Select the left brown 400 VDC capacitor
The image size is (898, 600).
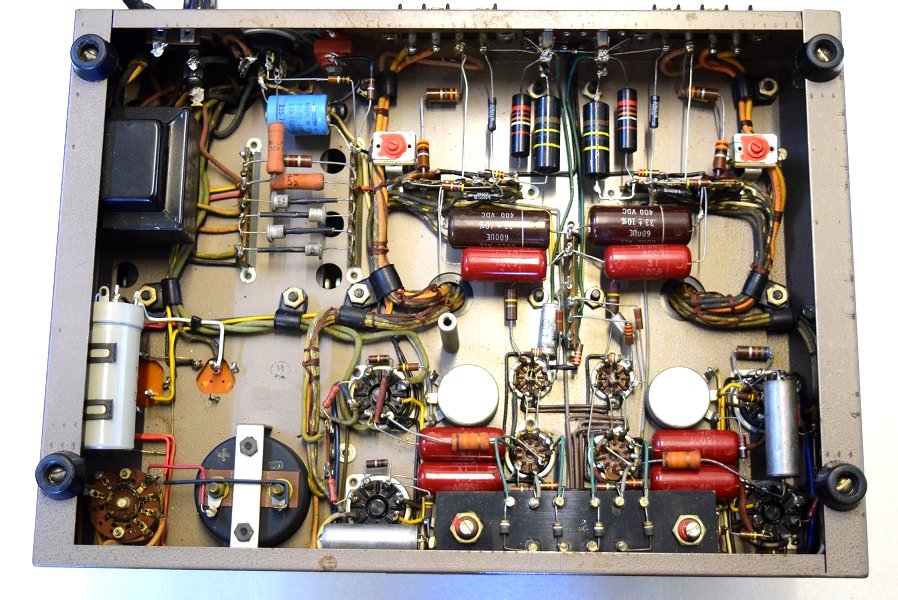pos(496,227)
